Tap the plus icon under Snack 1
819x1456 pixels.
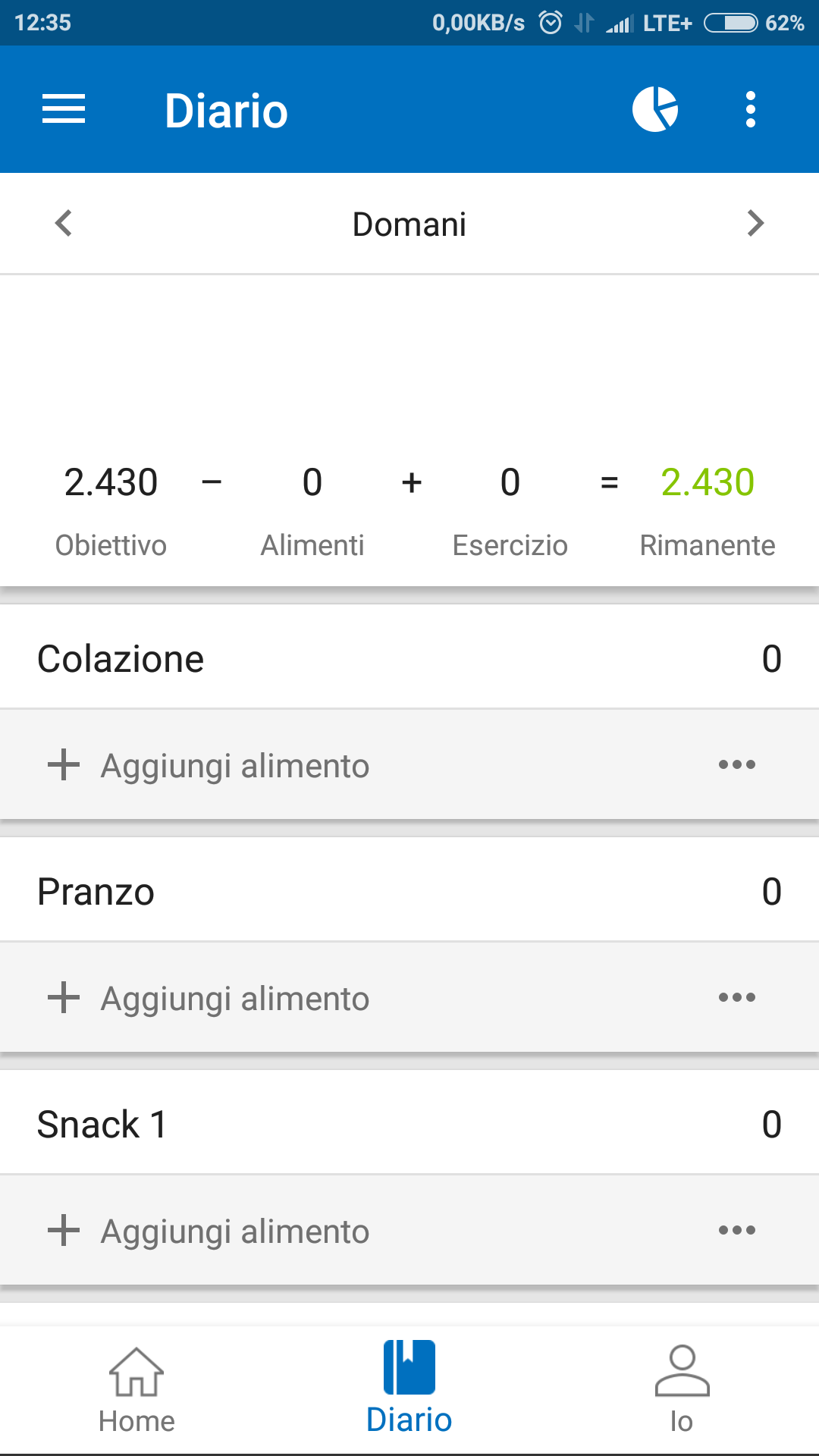coord(64,1230)
